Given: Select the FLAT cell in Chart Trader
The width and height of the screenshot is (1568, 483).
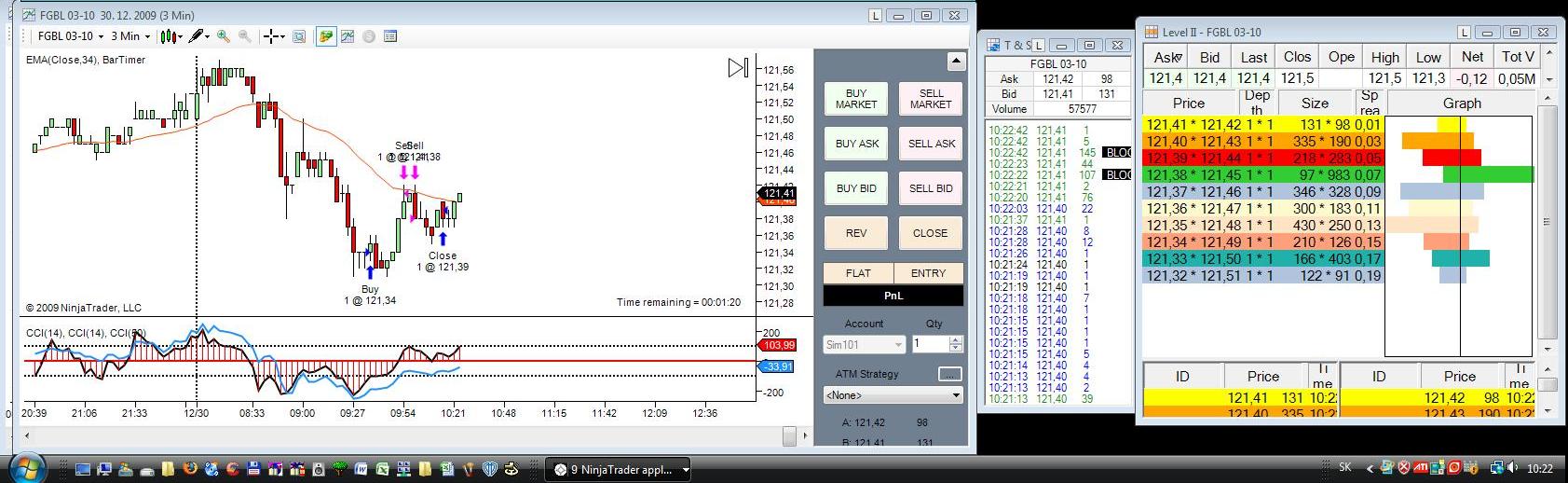Looking at the screenshot, I should pyautogui.click(x=858, y=273).
